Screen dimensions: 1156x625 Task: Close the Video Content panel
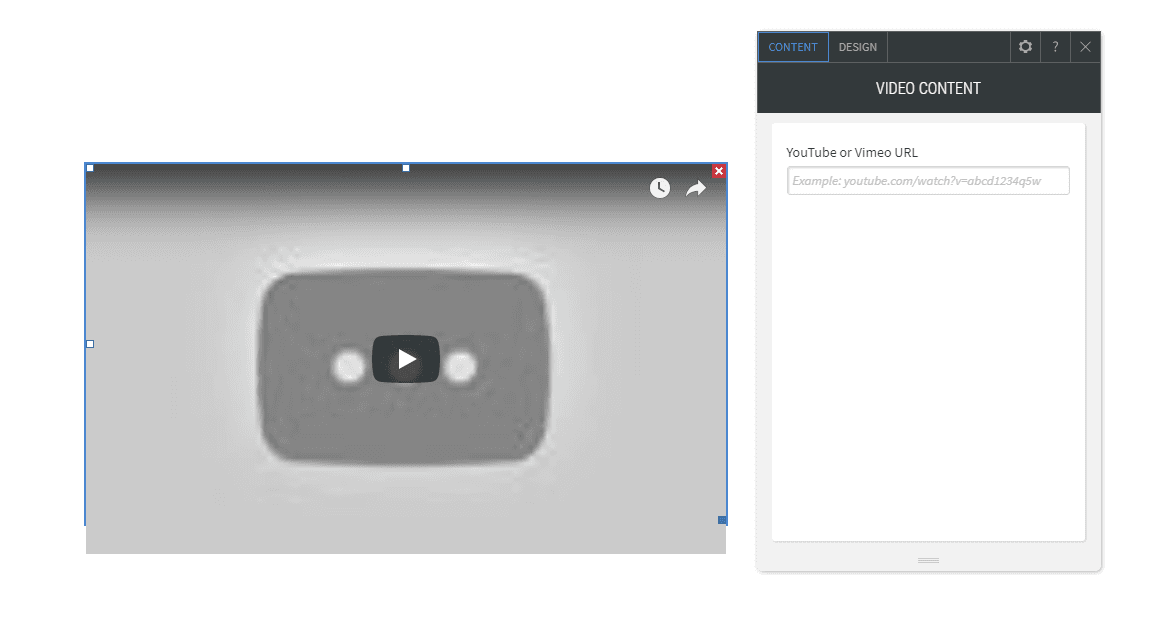[1085, 46]
